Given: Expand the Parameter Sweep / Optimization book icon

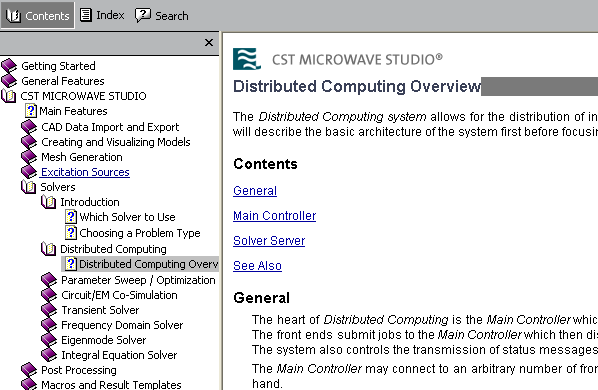Looking at the screenshot, I should coord(49,280).
